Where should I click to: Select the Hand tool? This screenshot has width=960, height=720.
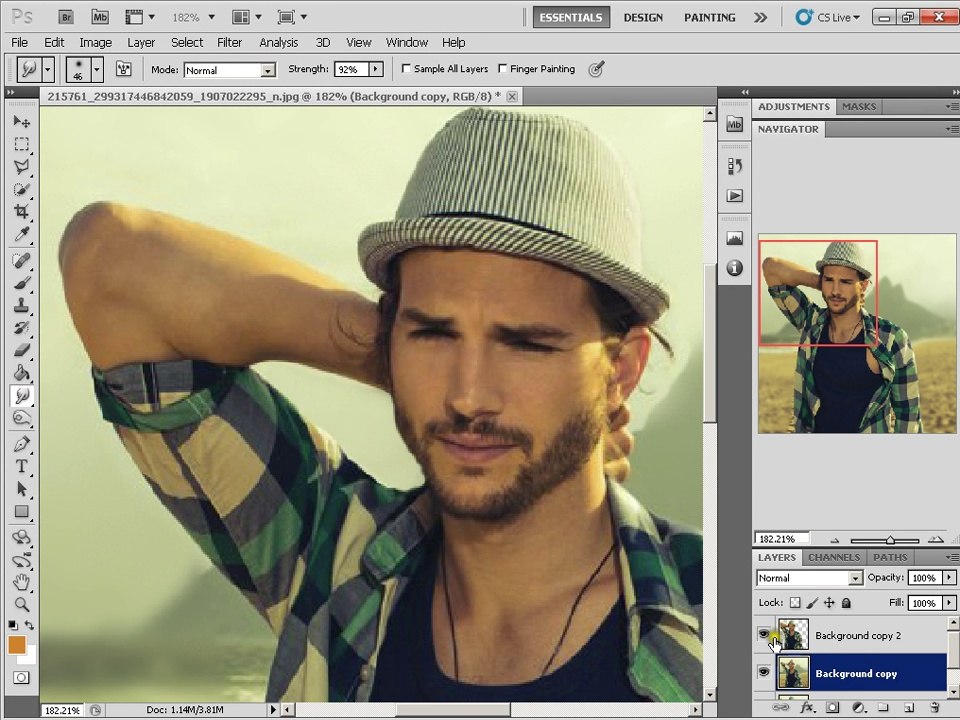[21, 582]
